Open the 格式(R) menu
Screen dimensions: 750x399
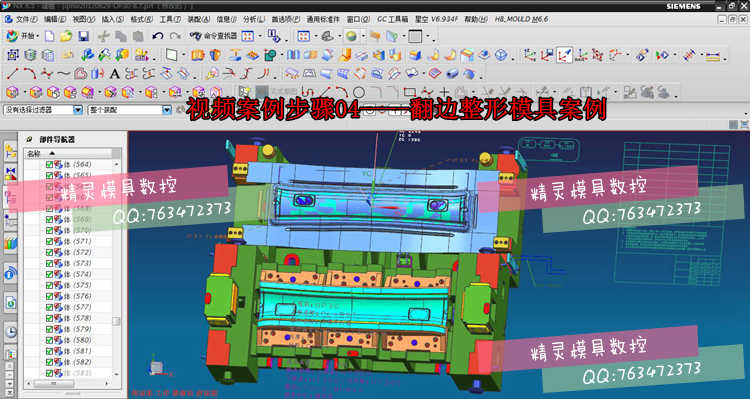pyautogui.click(x=142, y=20)
